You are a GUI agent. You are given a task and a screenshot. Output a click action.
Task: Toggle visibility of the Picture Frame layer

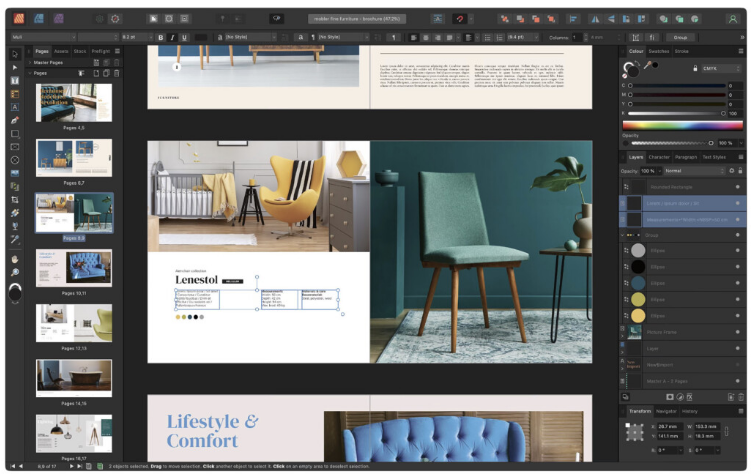[738, 331]
